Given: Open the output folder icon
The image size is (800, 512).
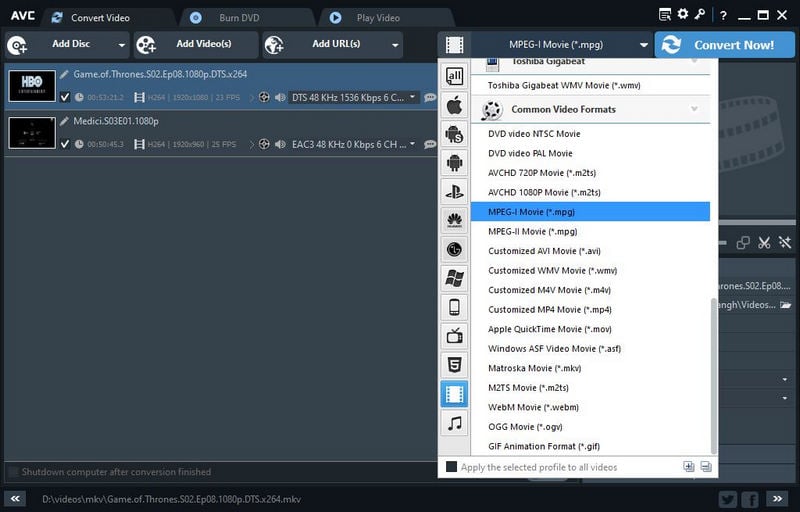Looking at the screenshot, I should [x=786, y=305].
